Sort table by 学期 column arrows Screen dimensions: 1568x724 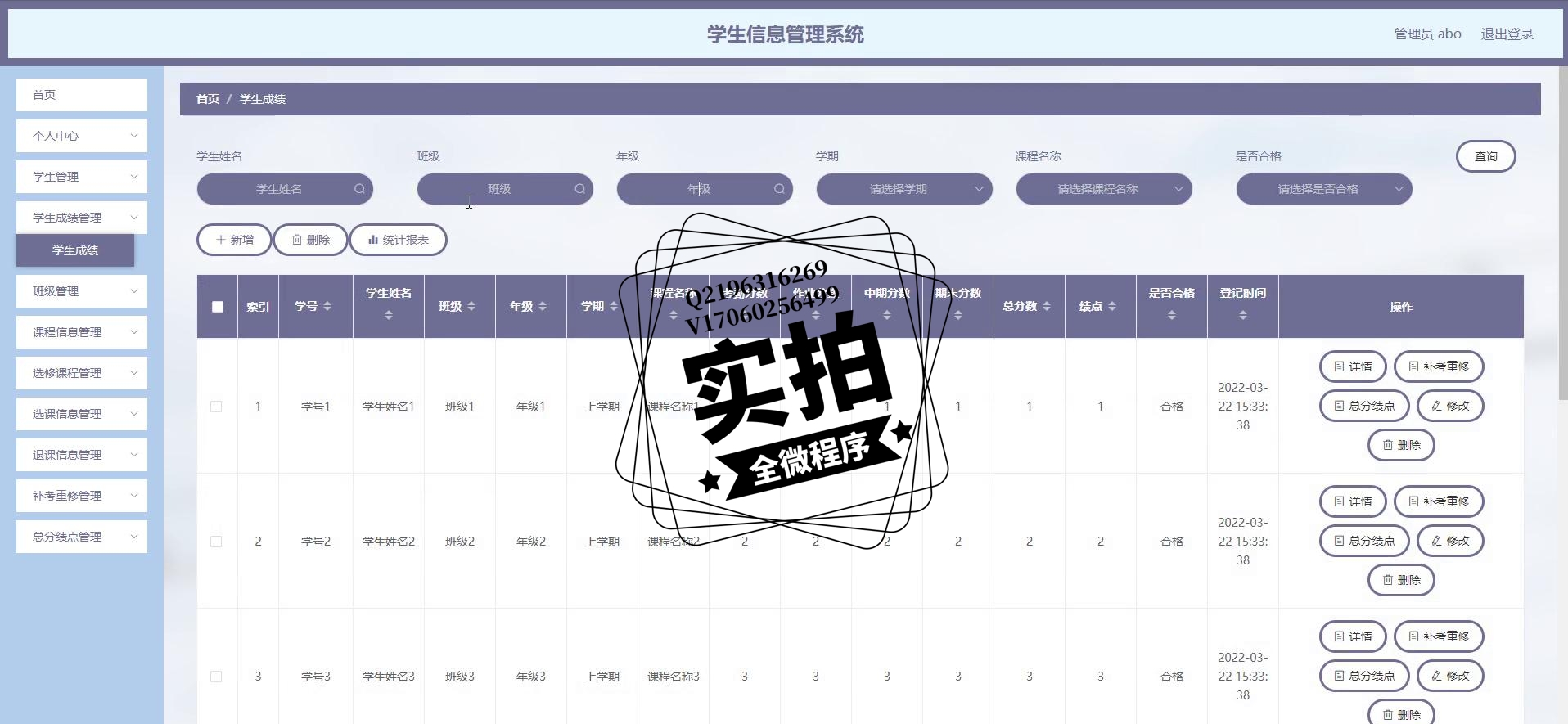[x=614, y=306]
